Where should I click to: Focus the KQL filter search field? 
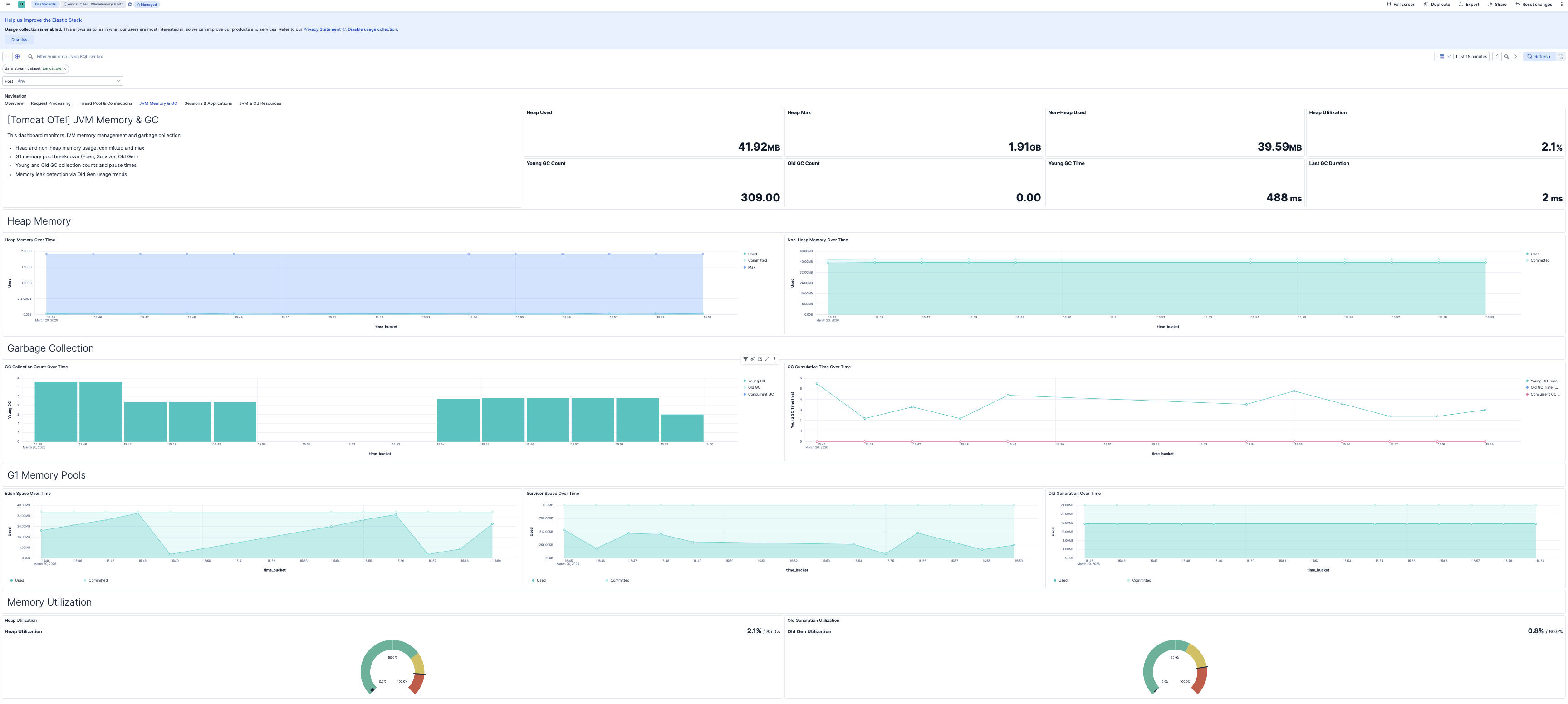[730, 57]
